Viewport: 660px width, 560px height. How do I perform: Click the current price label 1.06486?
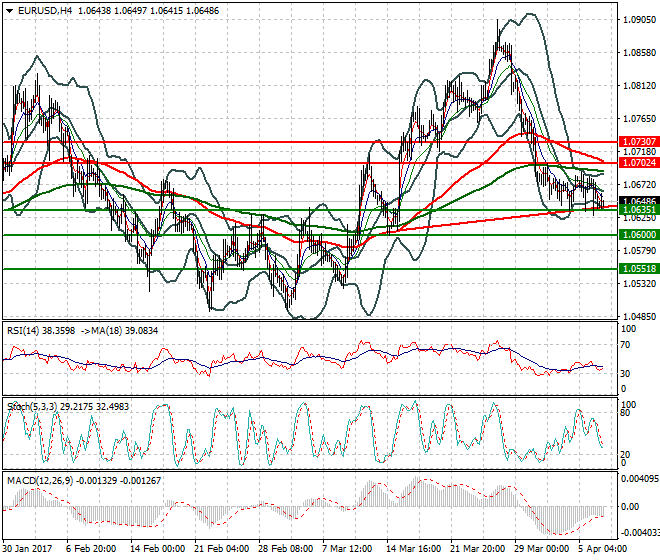coord(639,201)
